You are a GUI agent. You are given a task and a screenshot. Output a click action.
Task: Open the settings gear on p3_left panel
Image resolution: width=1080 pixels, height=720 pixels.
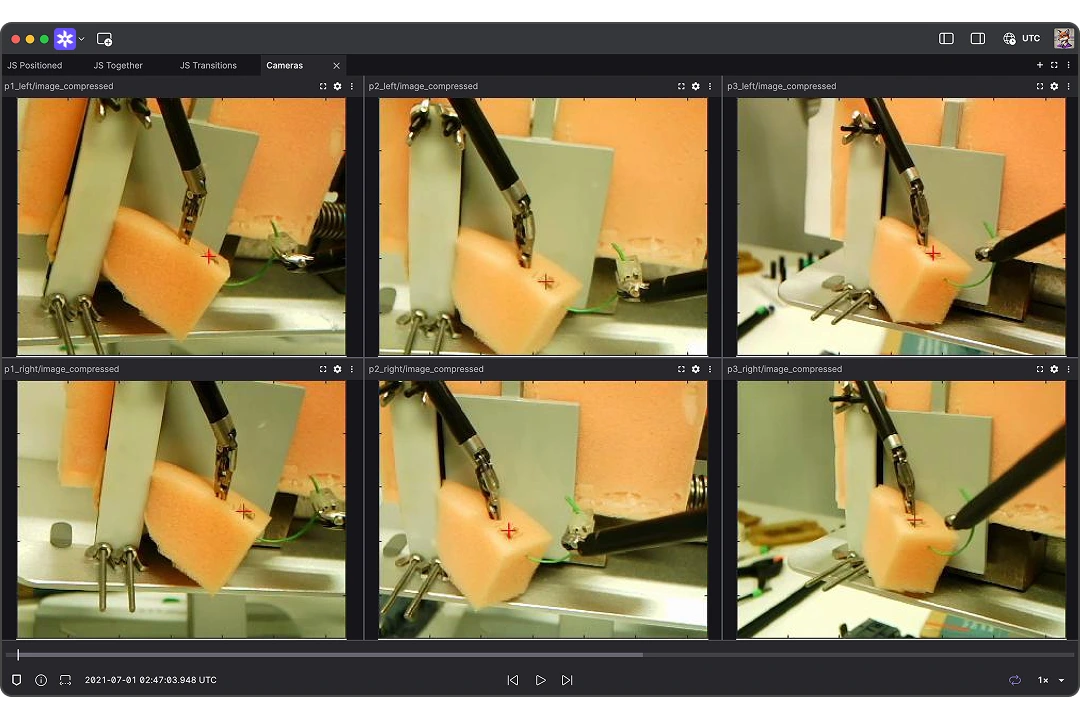coord(1053,86)
